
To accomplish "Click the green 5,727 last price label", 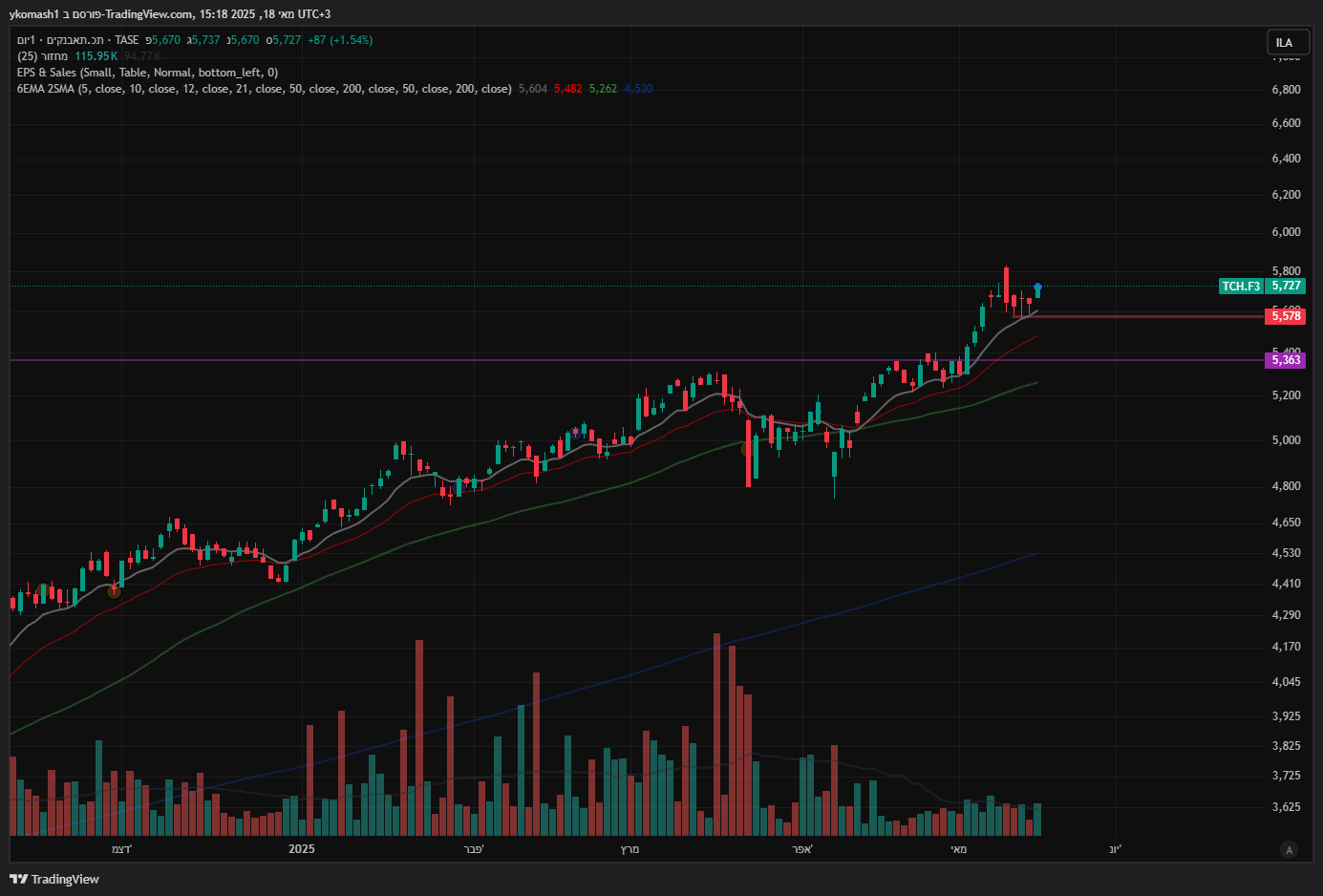I will click(x=1286, y=286).
